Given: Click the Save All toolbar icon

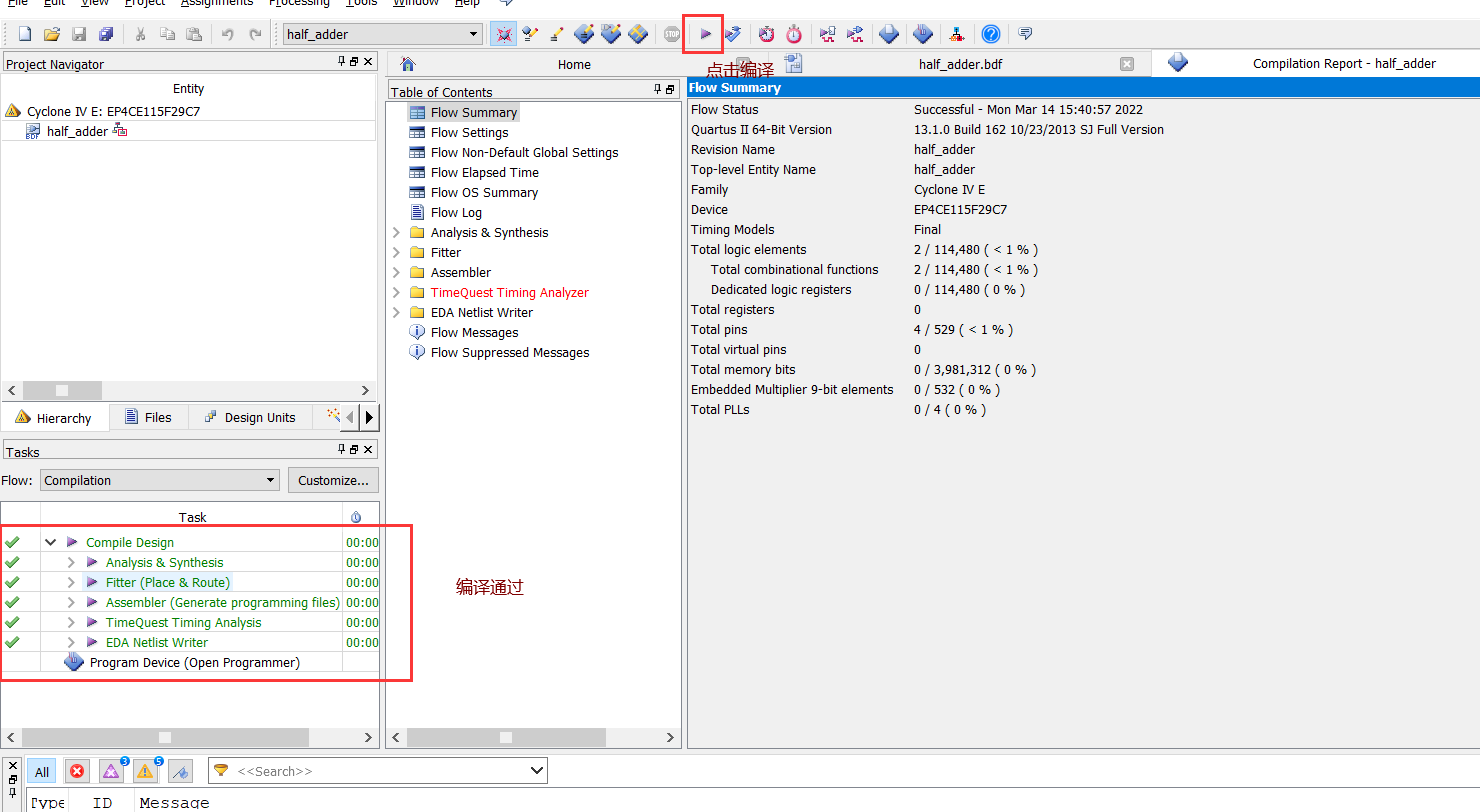Looking at the screenshot, I should [106, 34].
